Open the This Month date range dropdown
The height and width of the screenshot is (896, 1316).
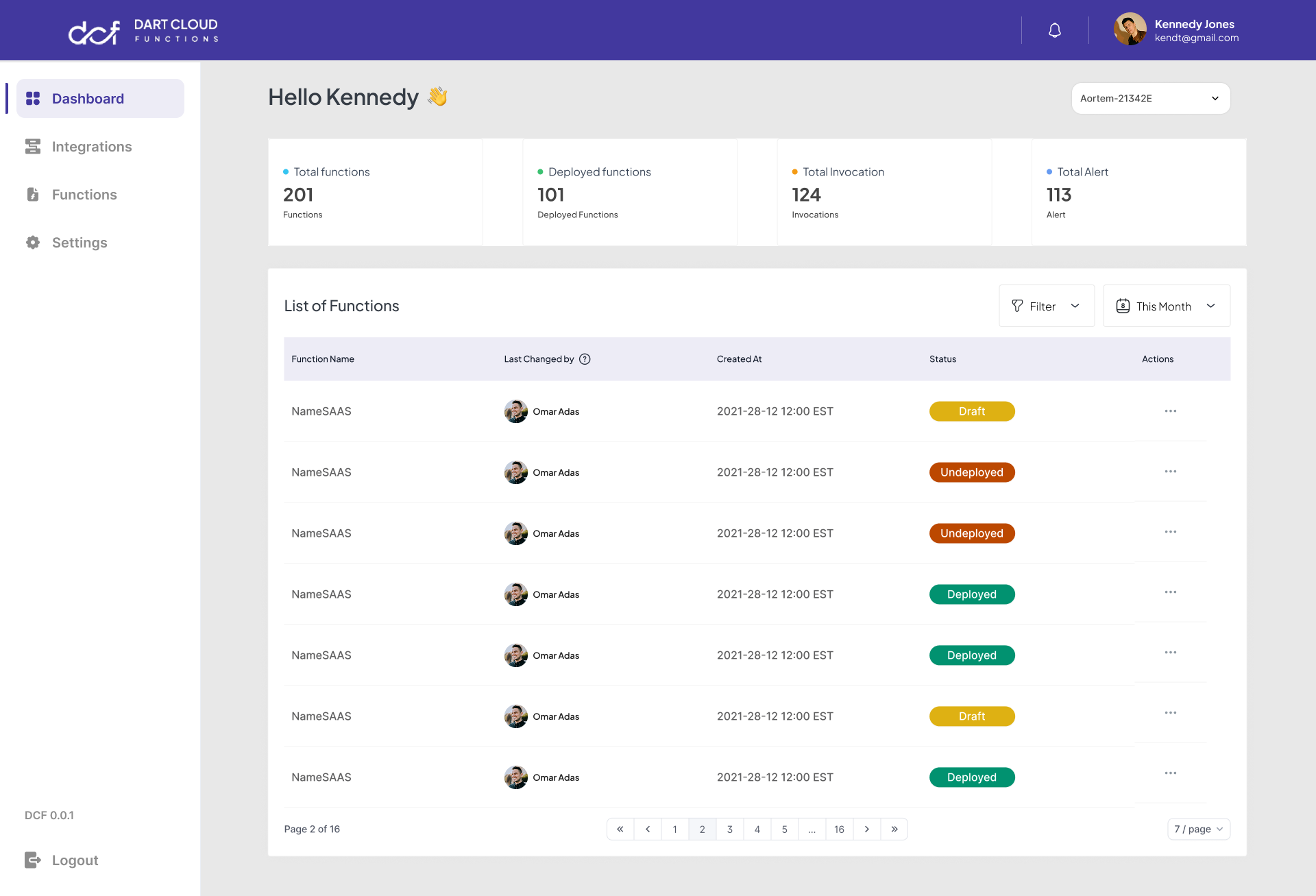click(1165, 306)
